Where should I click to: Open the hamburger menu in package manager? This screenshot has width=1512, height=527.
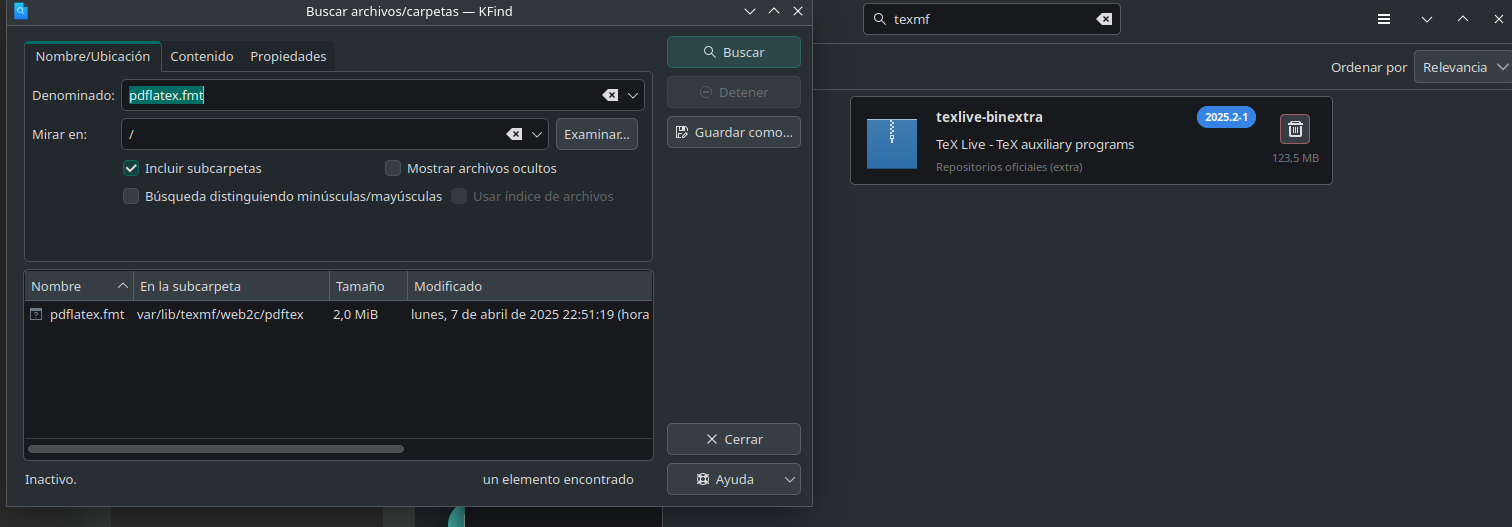1384,19
